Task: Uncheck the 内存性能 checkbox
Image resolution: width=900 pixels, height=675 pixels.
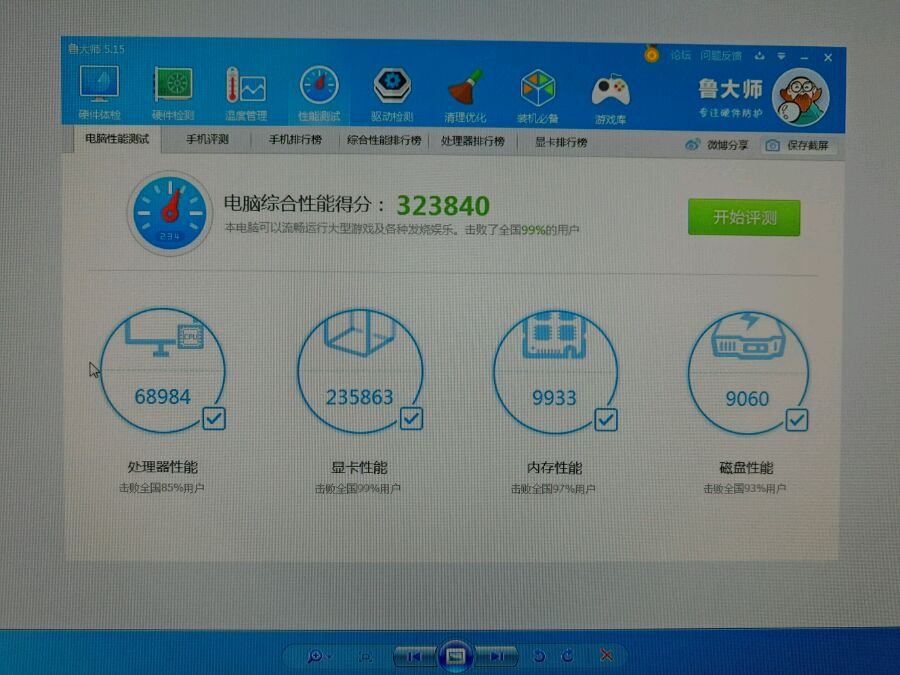Action: click(606, 420)
